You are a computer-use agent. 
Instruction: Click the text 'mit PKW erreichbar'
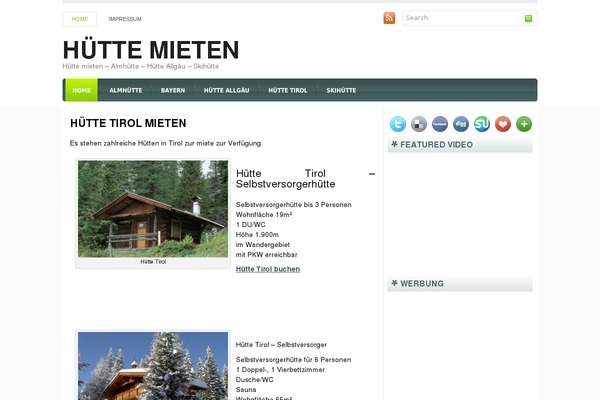pyautogui.click(x=266, y=255)
